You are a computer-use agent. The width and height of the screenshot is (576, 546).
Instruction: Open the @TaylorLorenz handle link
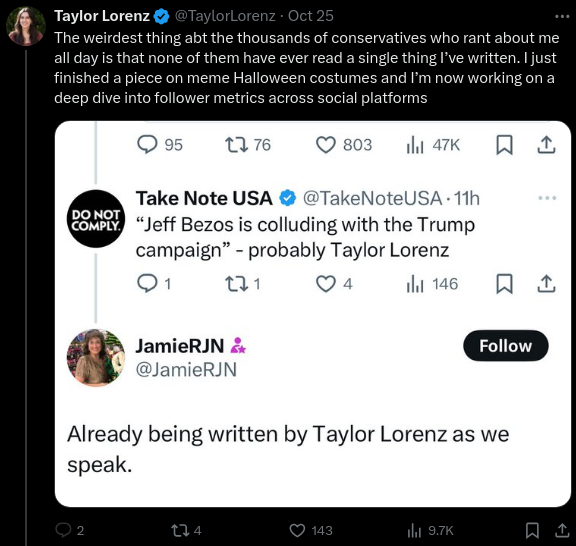(x=225, y=16)
